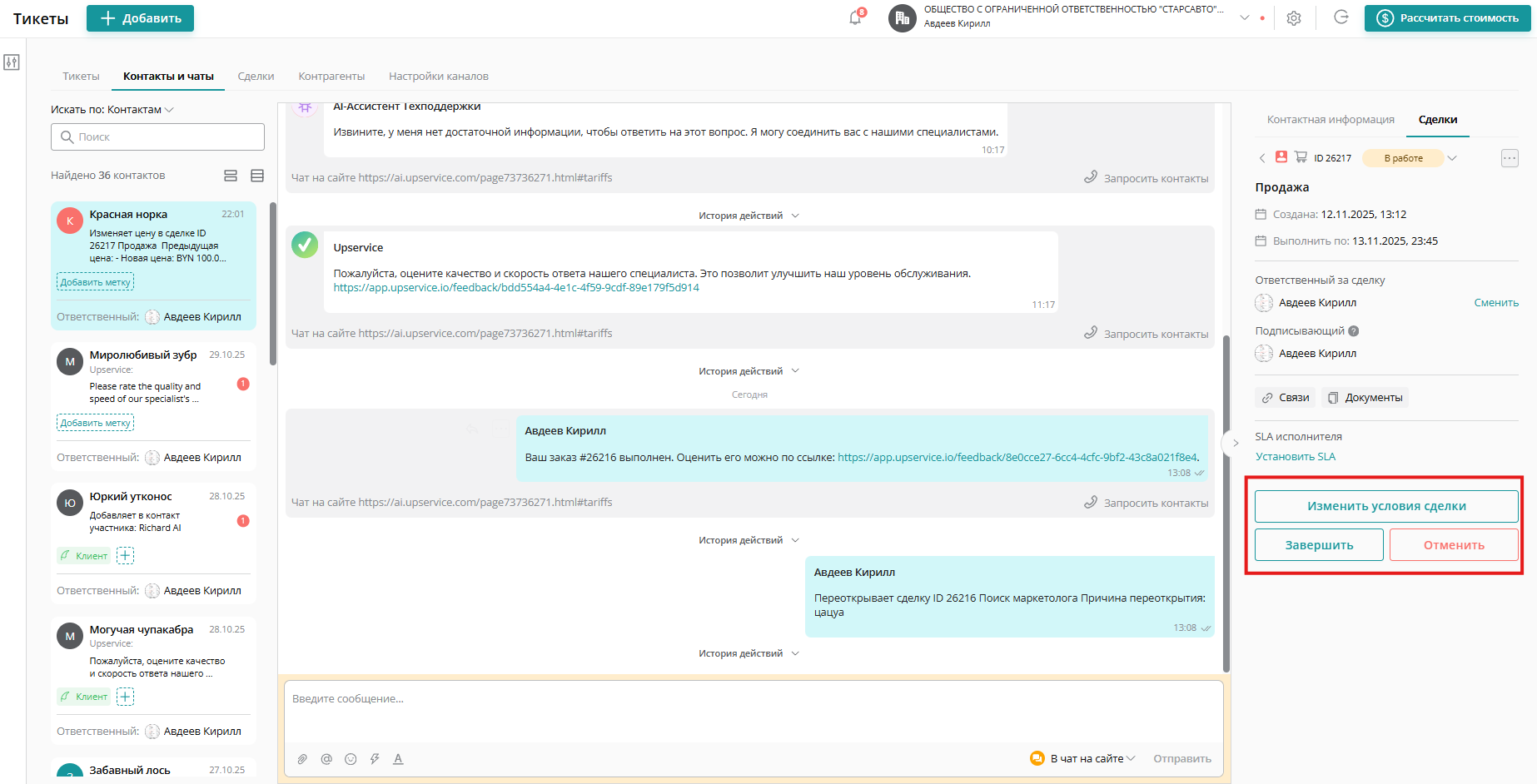Open quick replies via the lightning icon
The width and height of the screenshot is (1537, 784).
point(374,758)
